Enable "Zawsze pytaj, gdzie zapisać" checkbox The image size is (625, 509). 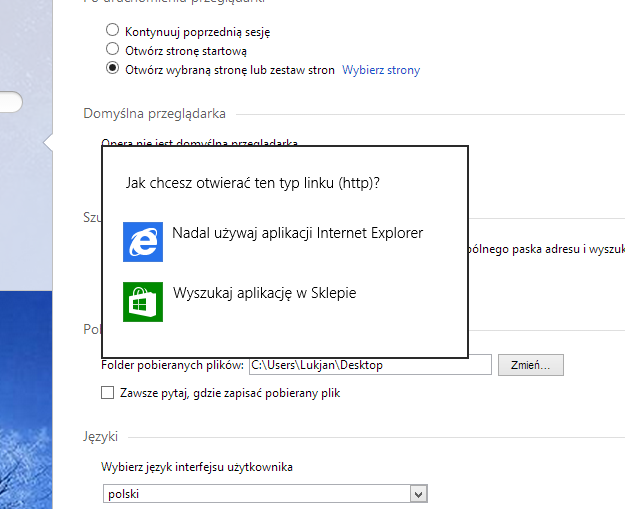point(108,393)
